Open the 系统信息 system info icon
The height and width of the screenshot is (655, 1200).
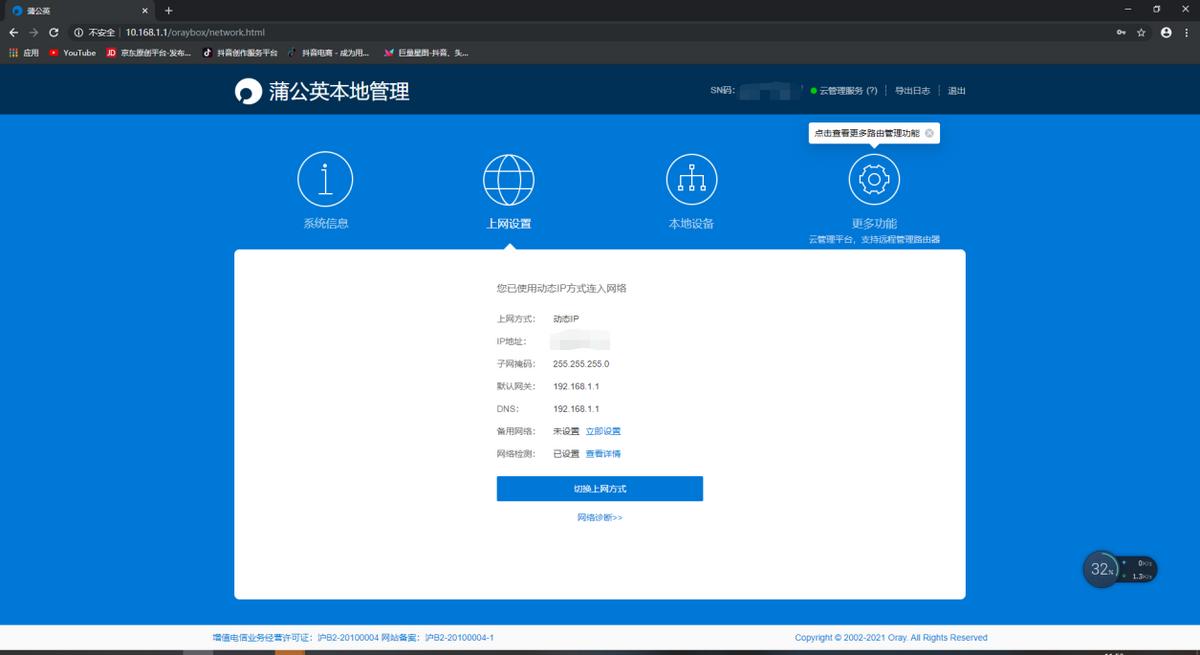[324, 178]
